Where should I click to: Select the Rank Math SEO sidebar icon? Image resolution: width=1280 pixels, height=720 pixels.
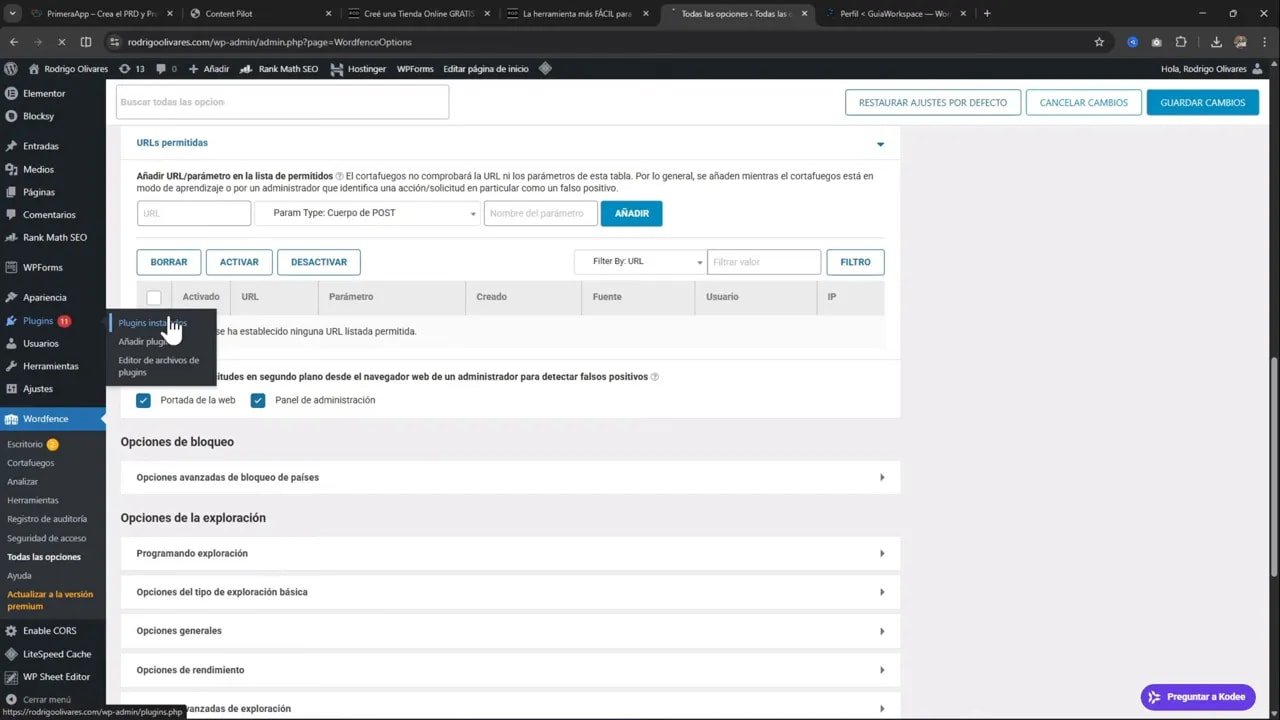[10, 237]
